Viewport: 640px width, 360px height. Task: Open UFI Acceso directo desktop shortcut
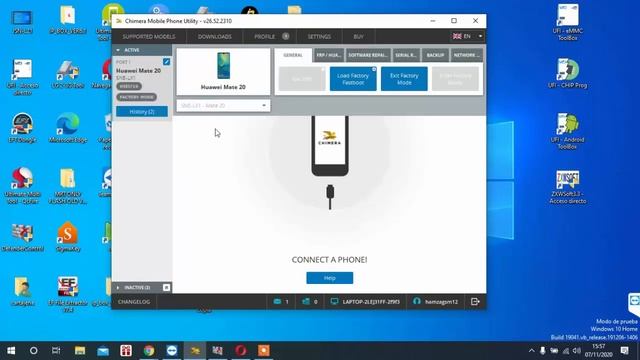pos(22,77)
